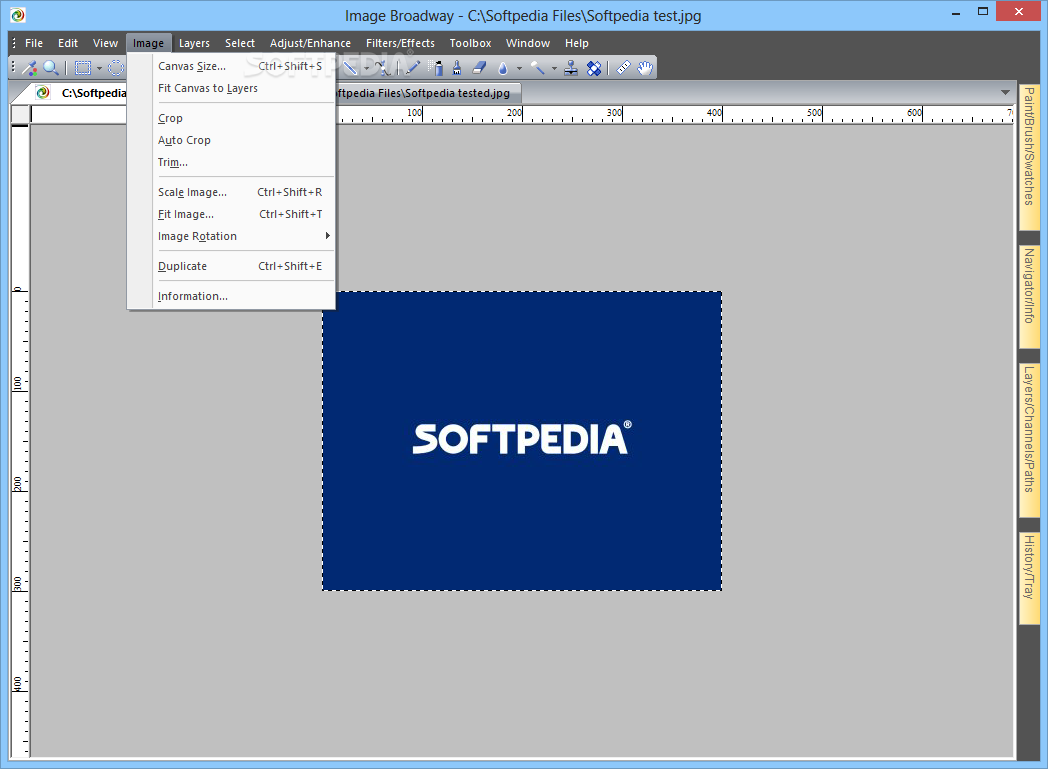Select the measure ruler tool
The image size is (1048, 769).
(x=623, y=67)
